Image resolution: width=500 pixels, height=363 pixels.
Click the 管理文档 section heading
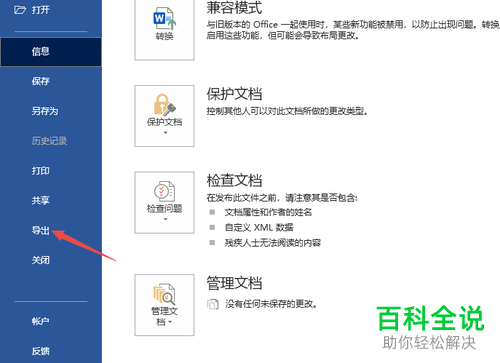[234, 283]
